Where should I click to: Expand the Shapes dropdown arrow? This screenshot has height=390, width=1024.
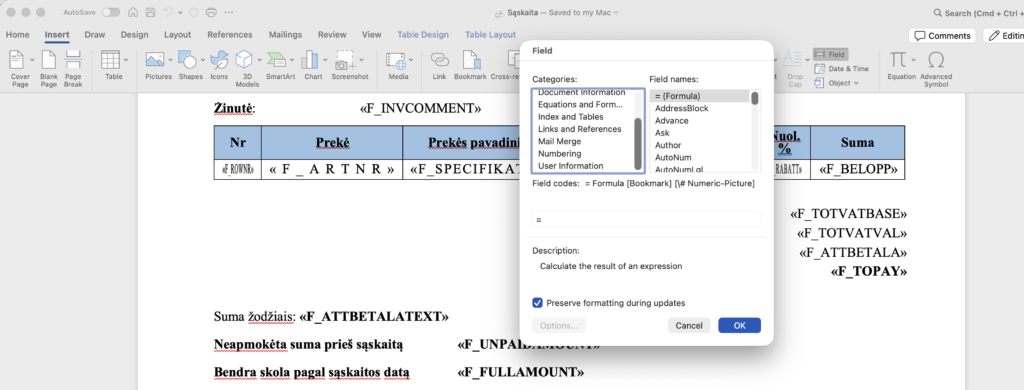(x=203, y=60)
